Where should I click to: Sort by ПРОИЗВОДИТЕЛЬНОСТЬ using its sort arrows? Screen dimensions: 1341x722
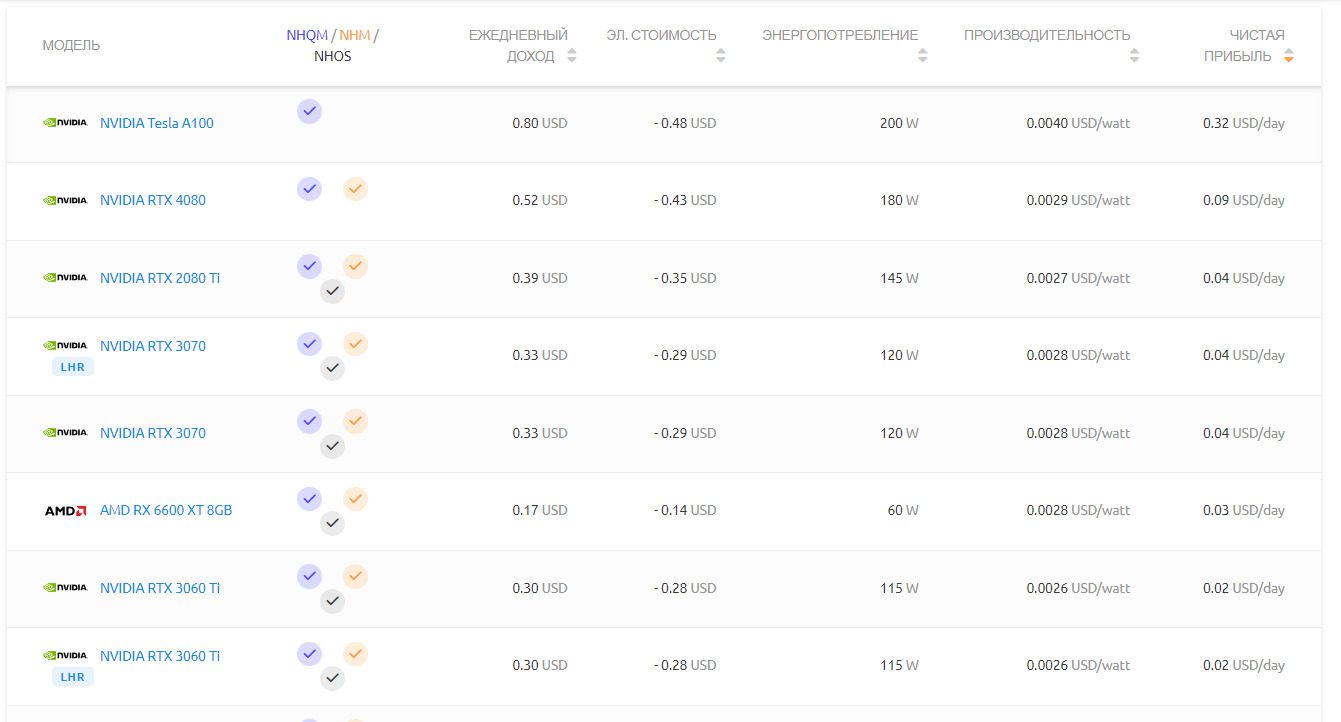pyautogui.click(x=1134, y=56)
